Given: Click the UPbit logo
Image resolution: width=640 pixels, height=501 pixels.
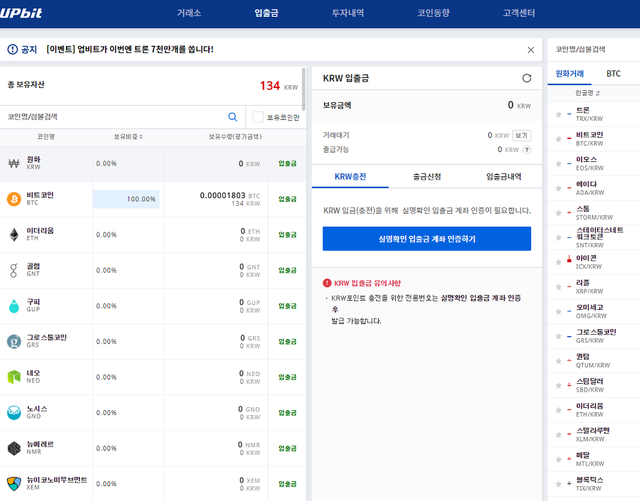Looking at the screenshot, I should pos(20,13).
